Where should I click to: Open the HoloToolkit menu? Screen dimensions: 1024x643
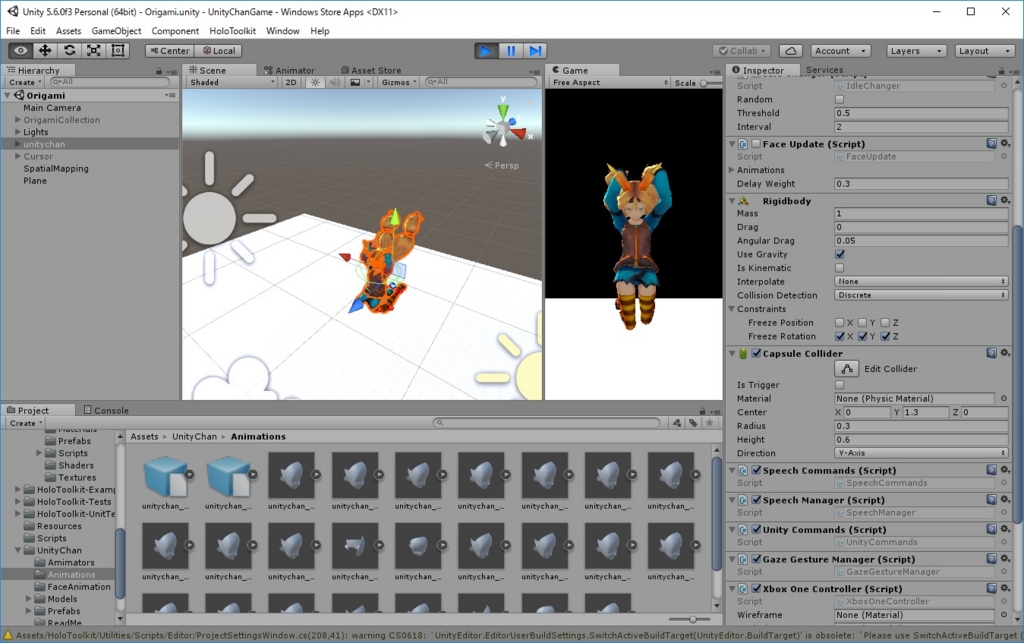coord(232,31)
